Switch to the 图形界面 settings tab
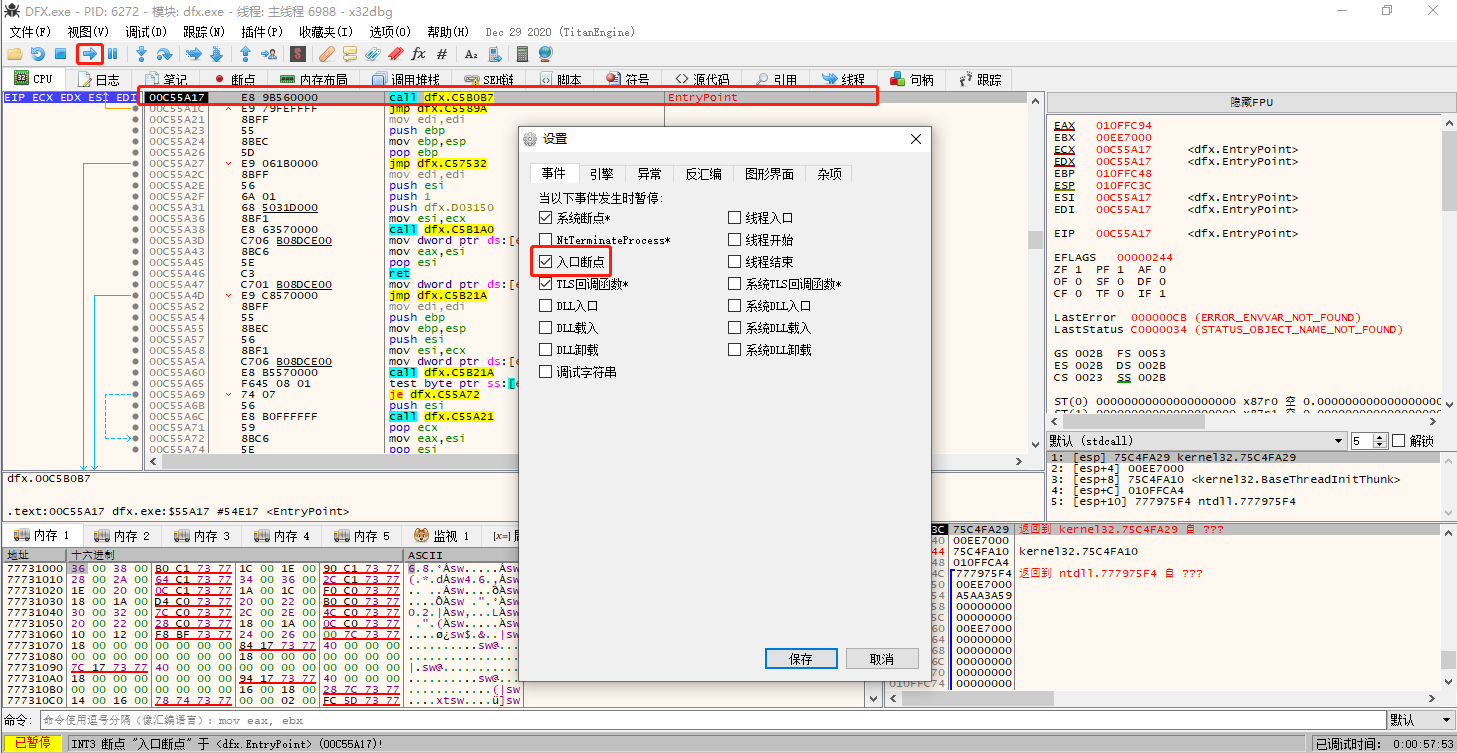Screen dimensions: 1457x753 tap(769, 174)
